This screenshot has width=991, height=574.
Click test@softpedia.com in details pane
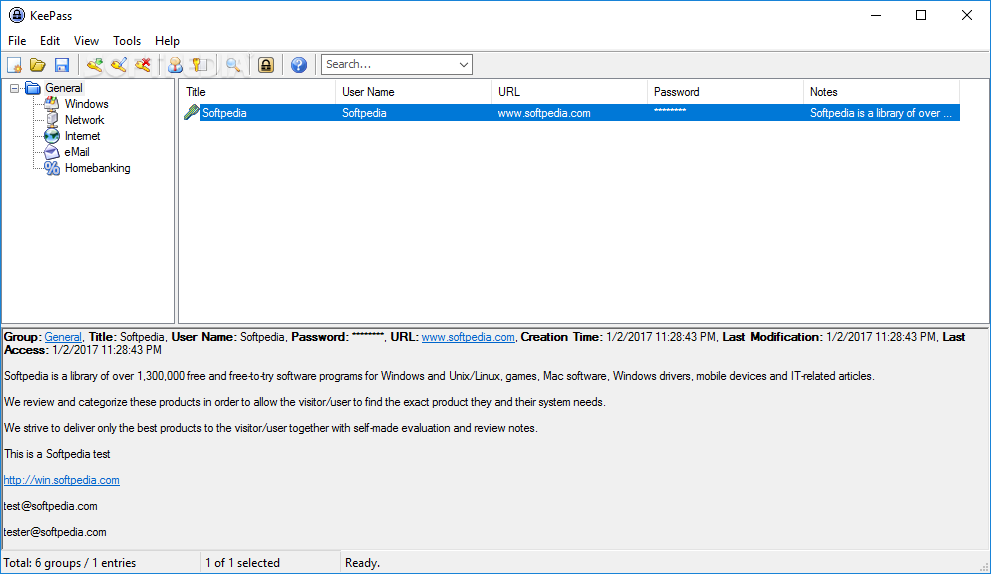(51, 506)
